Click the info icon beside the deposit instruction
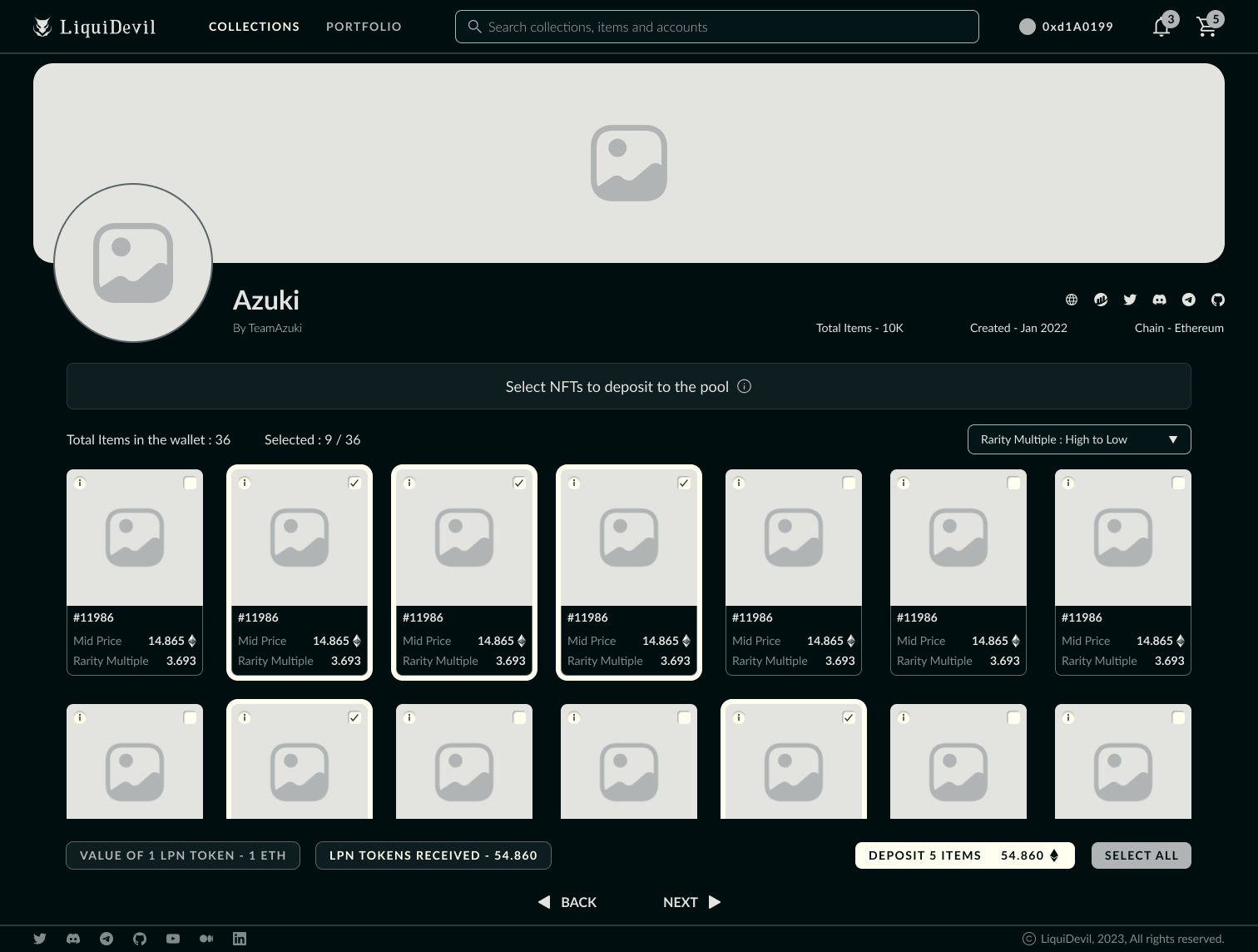Screen dimensions: 1258x952 click(745, 386)
